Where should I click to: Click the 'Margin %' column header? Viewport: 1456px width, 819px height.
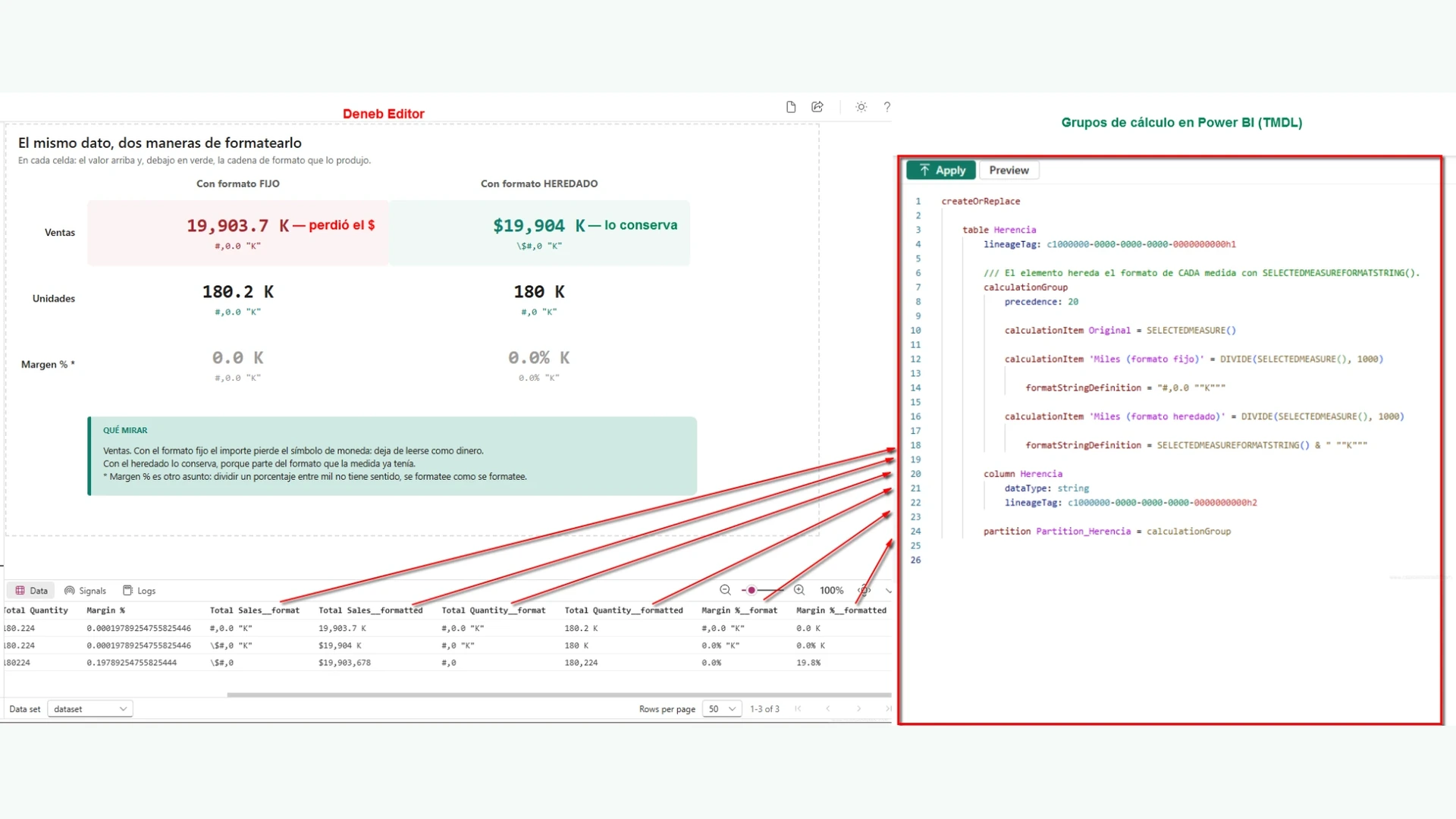(x=106, y=610)
